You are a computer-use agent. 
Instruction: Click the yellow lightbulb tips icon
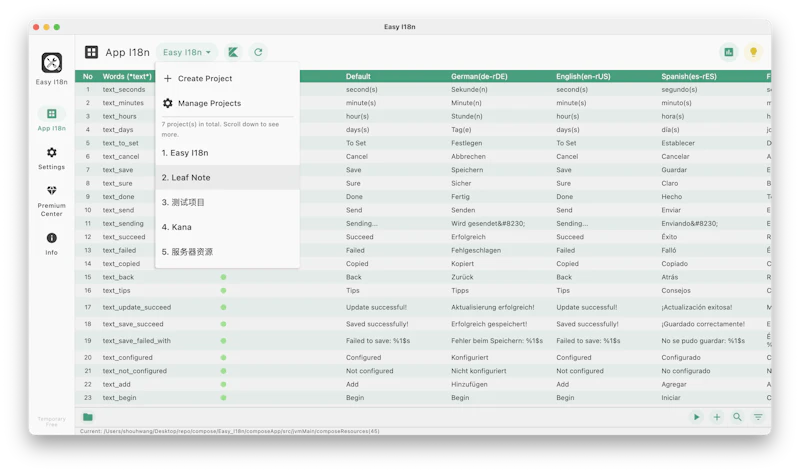[753, 52]
